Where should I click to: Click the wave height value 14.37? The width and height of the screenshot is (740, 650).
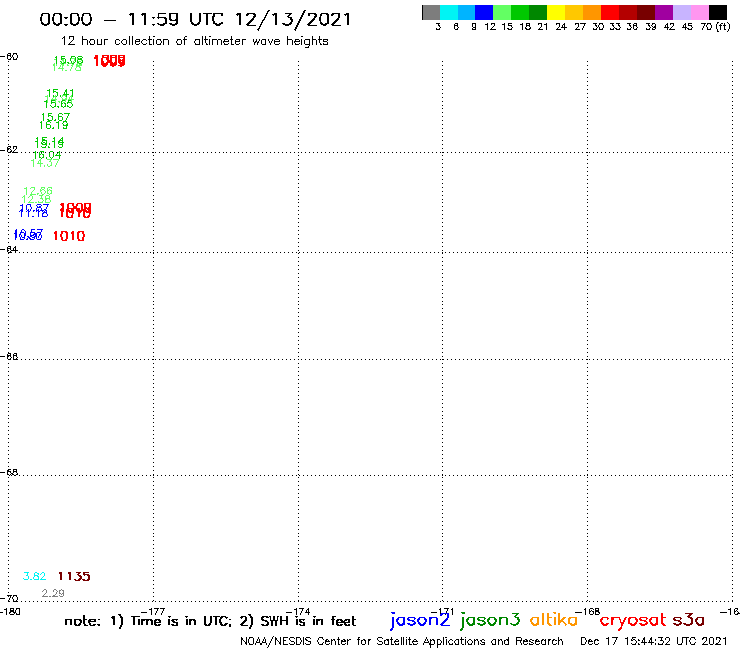45,163
